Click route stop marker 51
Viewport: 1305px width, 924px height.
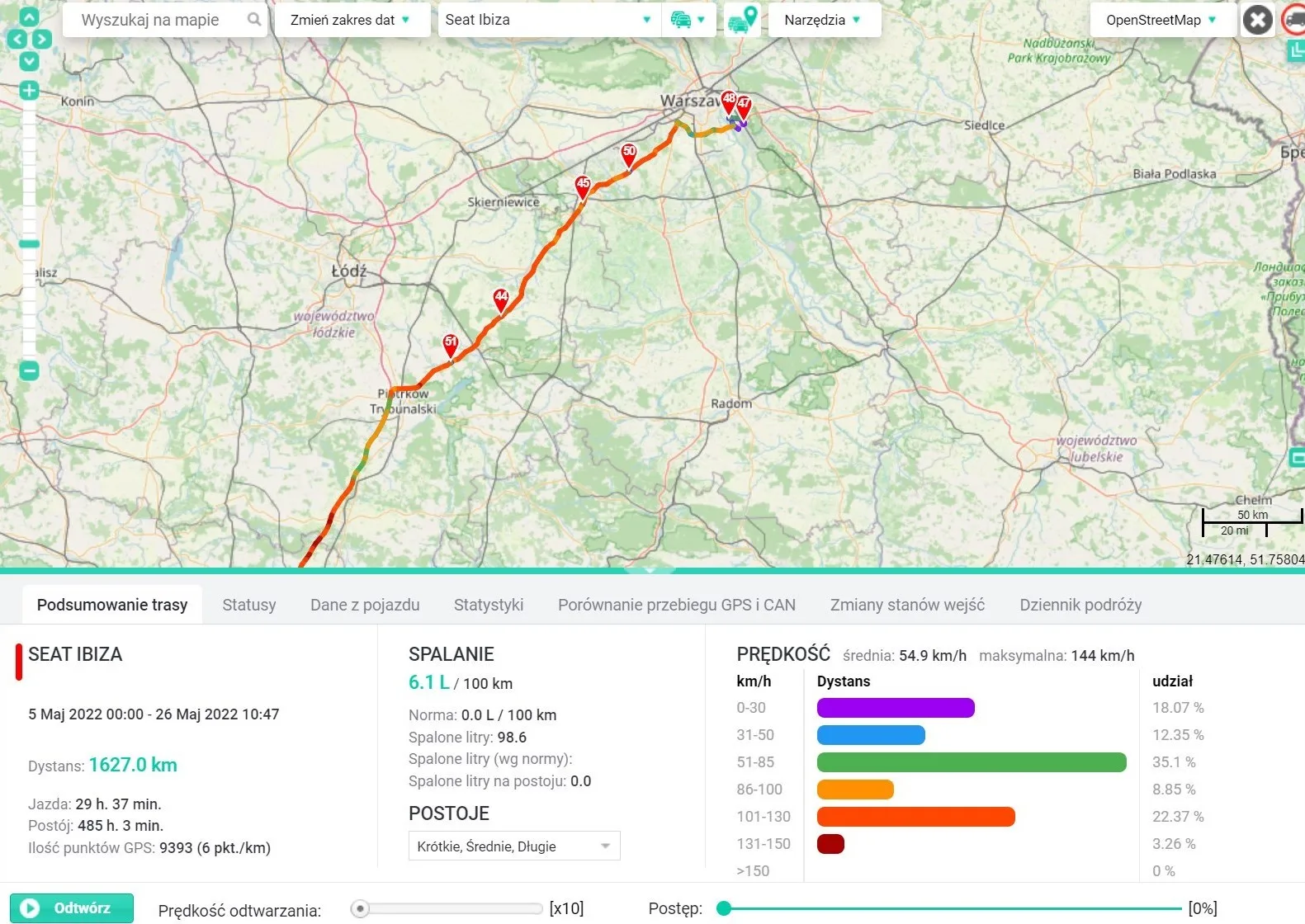tap(451, 346)
